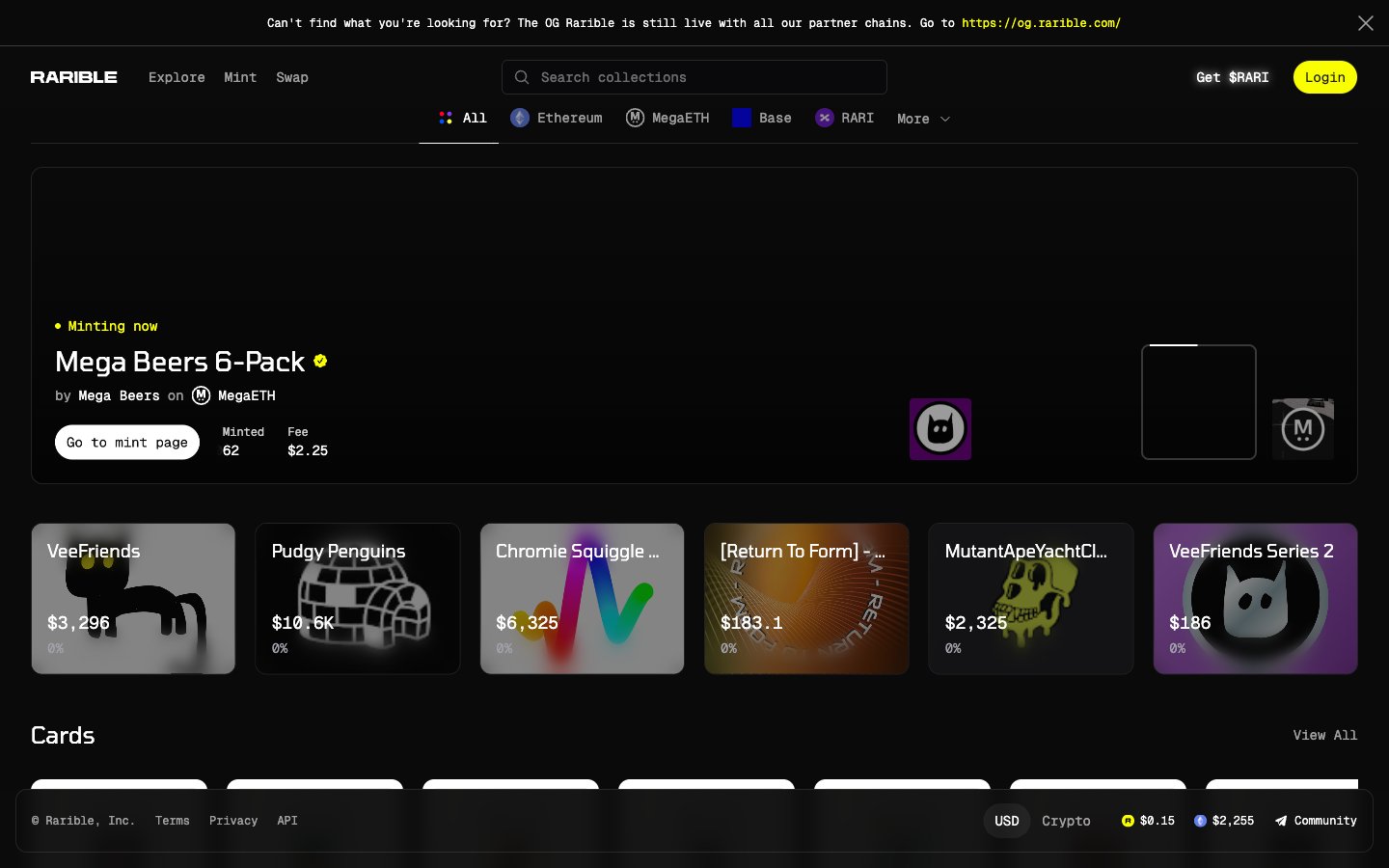Image resolution: width=1389 pixels, height=868 pixels.
Task: Click the RARI price ticker $0.15
Action: click(1148, 821)
